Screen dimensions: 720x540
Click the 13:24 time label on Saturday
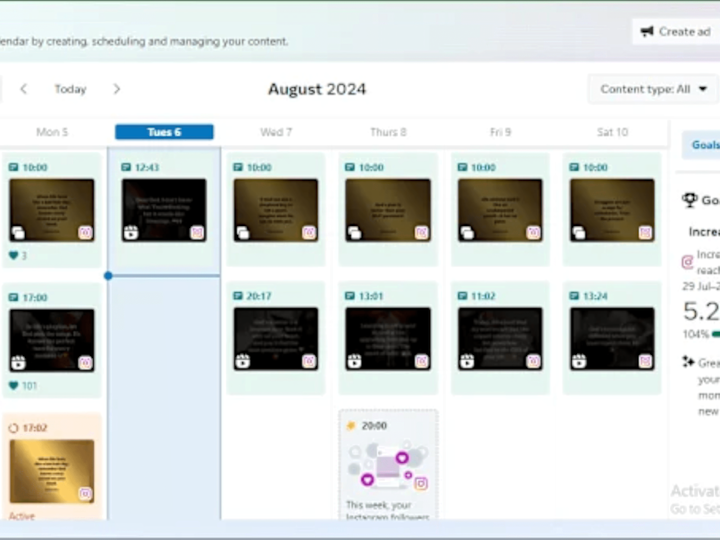tap(595, 296)
